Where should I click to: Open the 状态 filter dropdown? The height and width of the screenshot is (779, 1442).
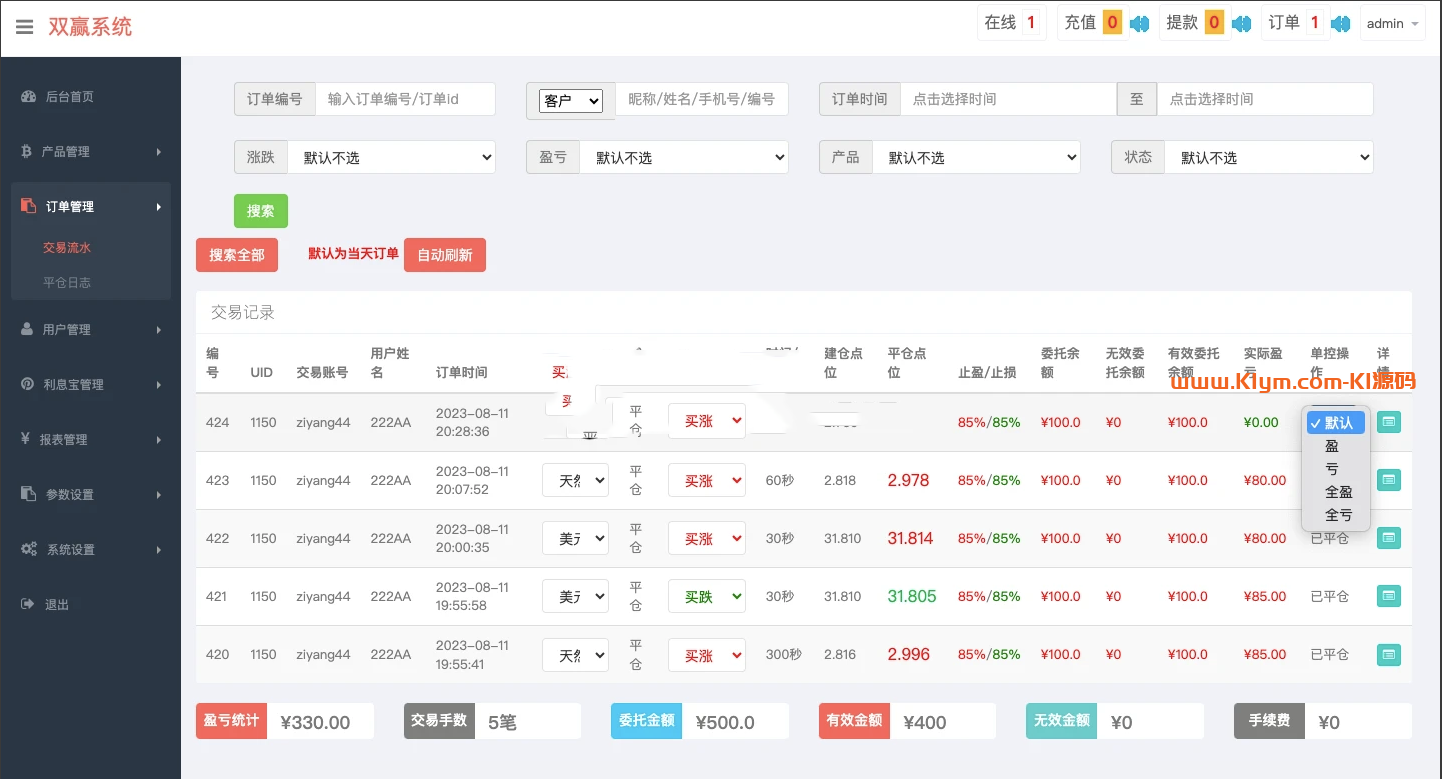point(1268,158)
